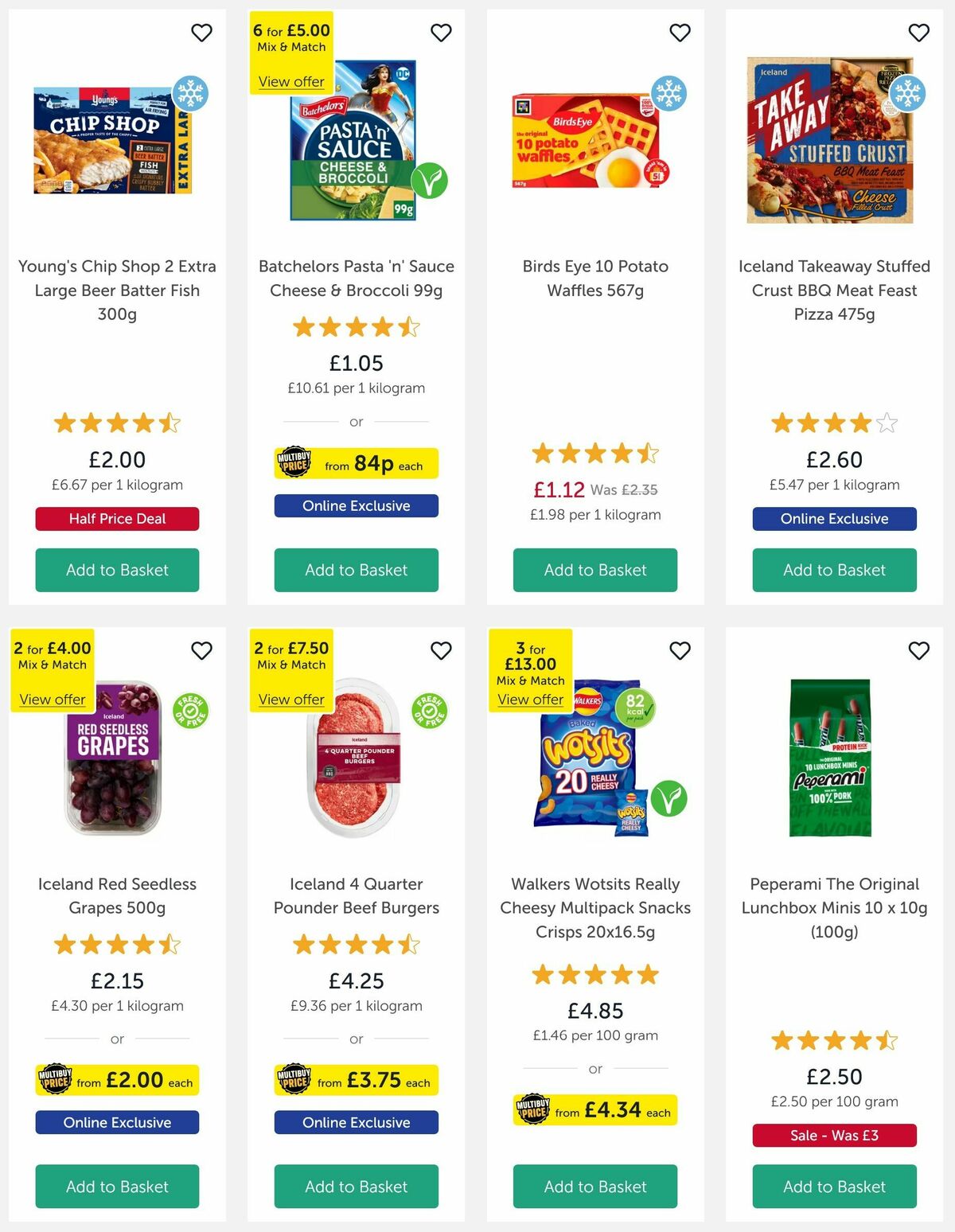Click the snowflake icon on Iceland Takeaway pizza
The width and height of the screenshot is (955, 1232).
click(907, 92)
